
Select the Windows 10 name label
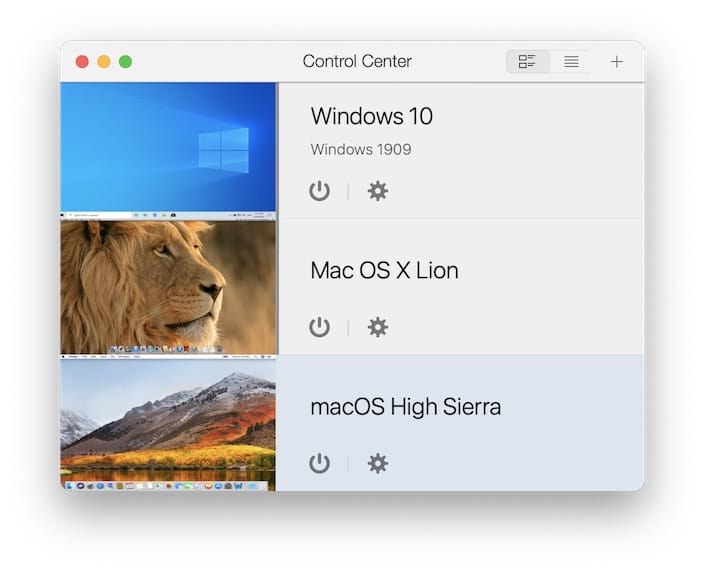(371, 116)
